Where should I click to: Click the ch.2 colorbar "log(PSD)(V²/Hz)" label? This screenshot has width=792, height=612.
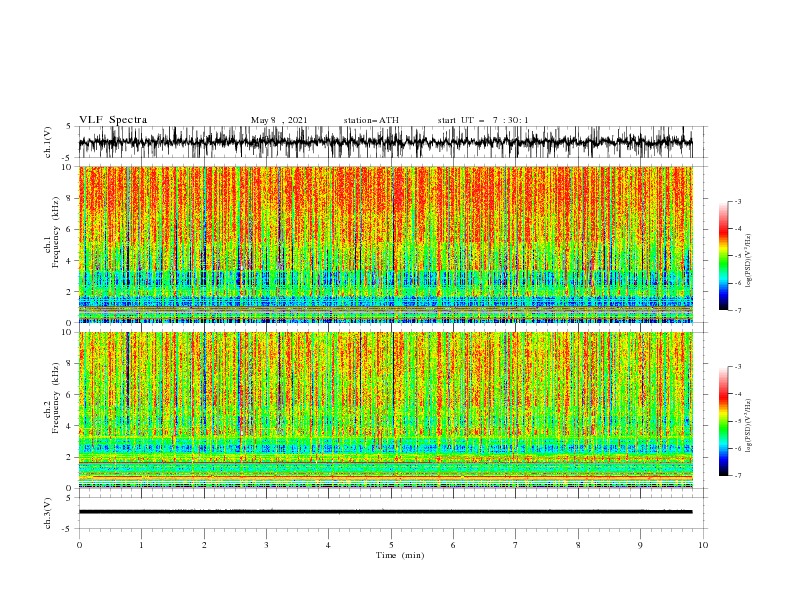pos(748,426)
